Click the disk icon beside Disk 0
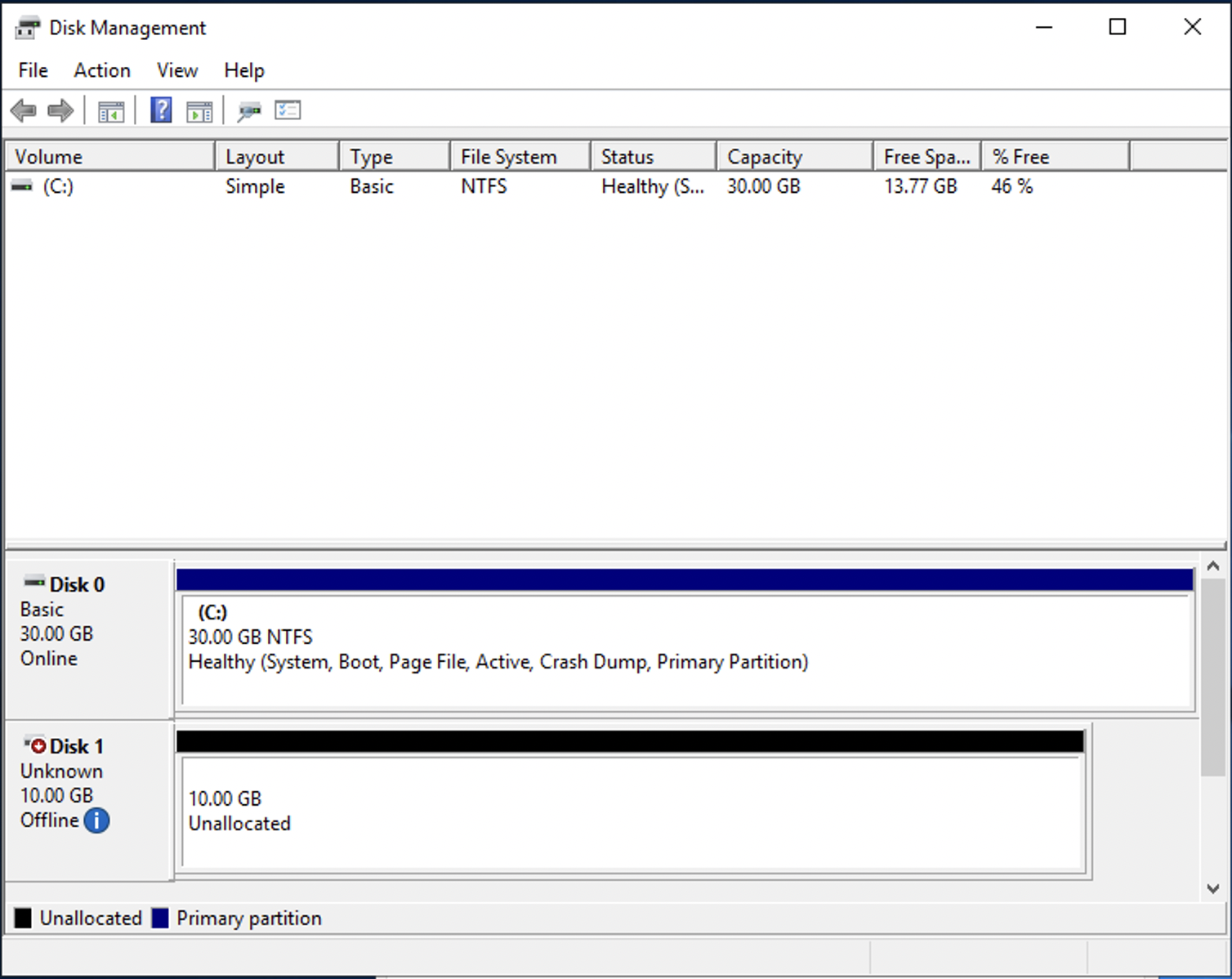This screenshot has height=979, width=1232. coord(33,582)
